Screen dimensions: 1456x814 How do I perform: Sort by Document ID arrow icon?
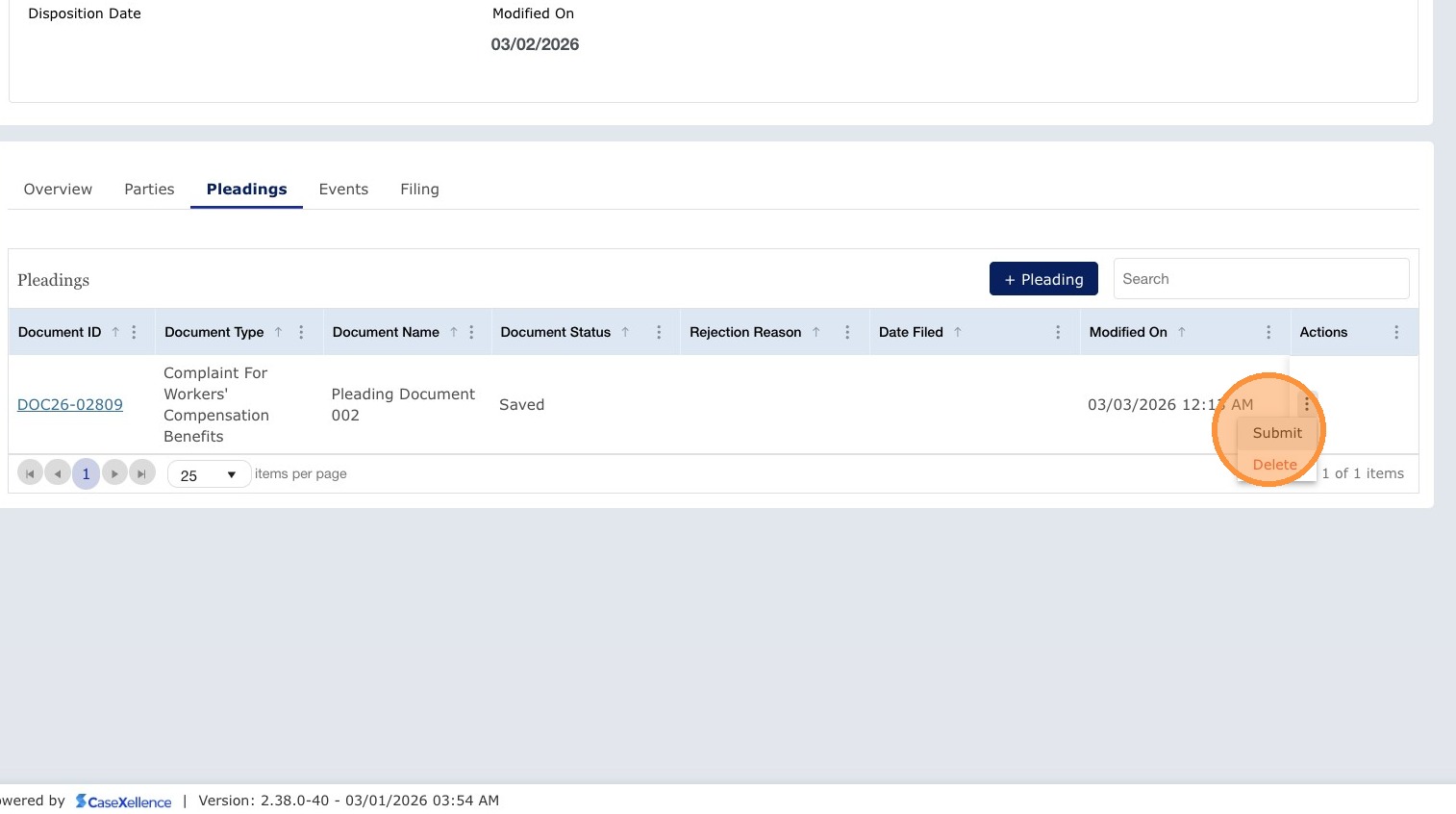(115, 332)
